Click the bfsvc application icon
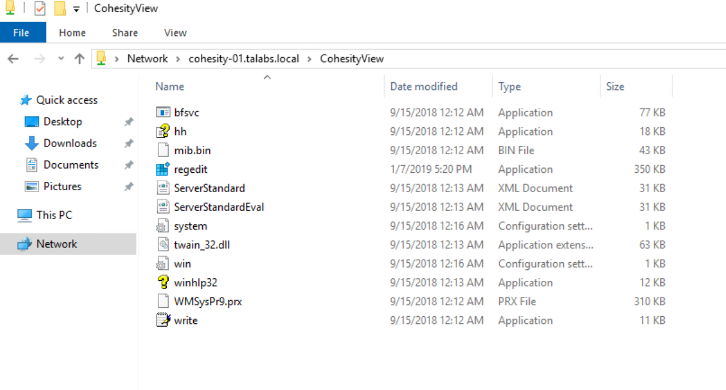The image size is (726, 390). click(x=163, y=113)
